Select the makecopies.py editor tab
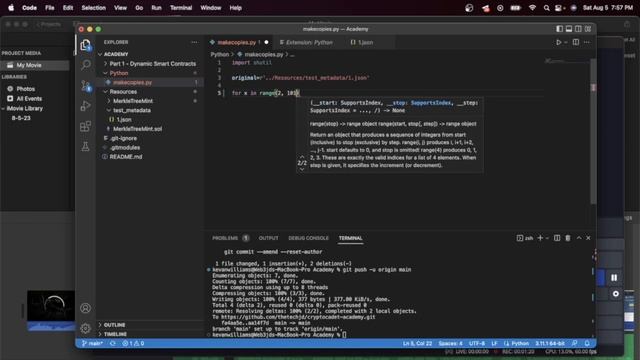Viewport: 640px width, 360px height. [x=239, y=42]
